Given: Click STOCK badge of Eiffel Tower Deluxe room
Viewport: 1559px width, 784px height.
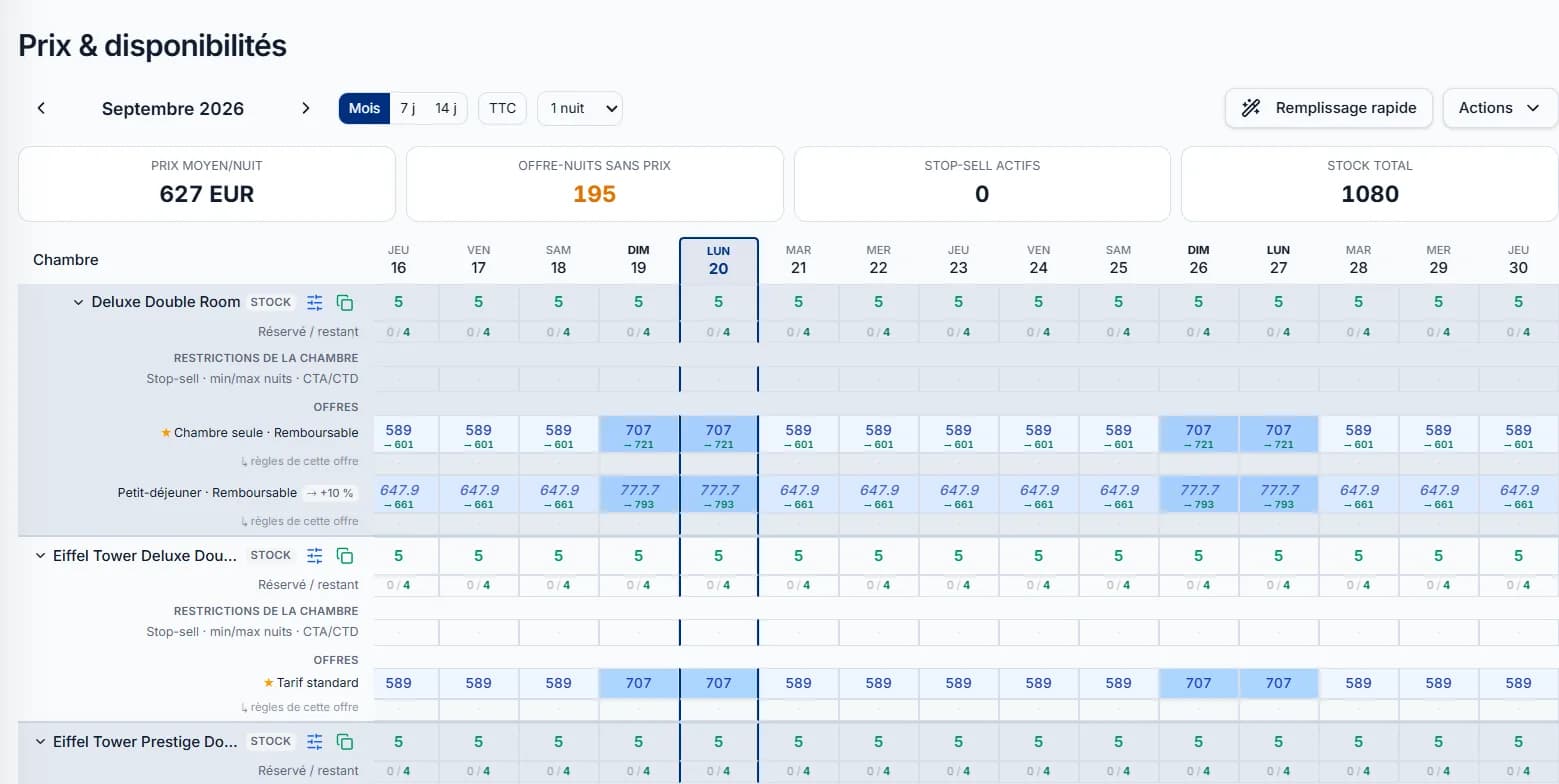Looking at the screenshot, I should [x=271, y=555].
